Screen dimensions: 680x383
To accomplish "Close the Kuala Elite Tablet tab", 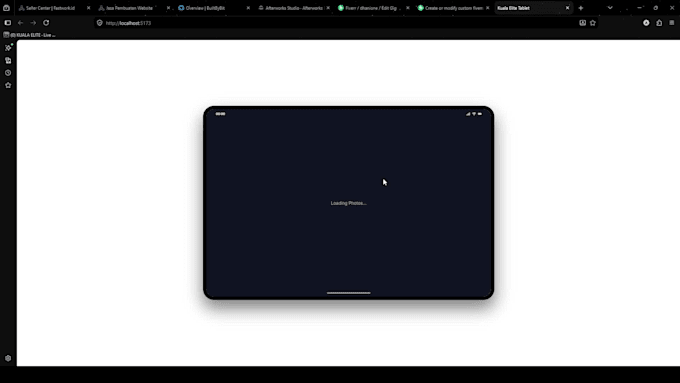I will pyautogui.click(x=567, y=8).
